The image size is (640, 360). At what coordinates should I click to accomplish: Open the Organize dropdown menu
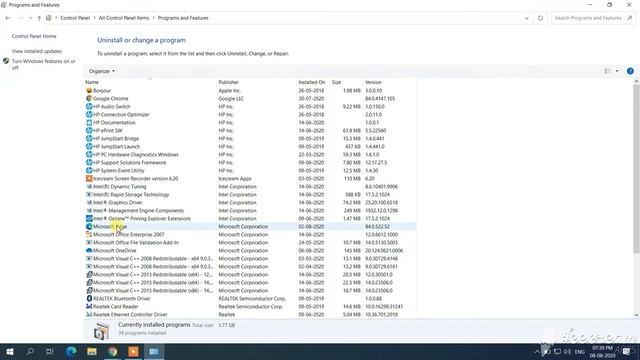click(102, 71)
